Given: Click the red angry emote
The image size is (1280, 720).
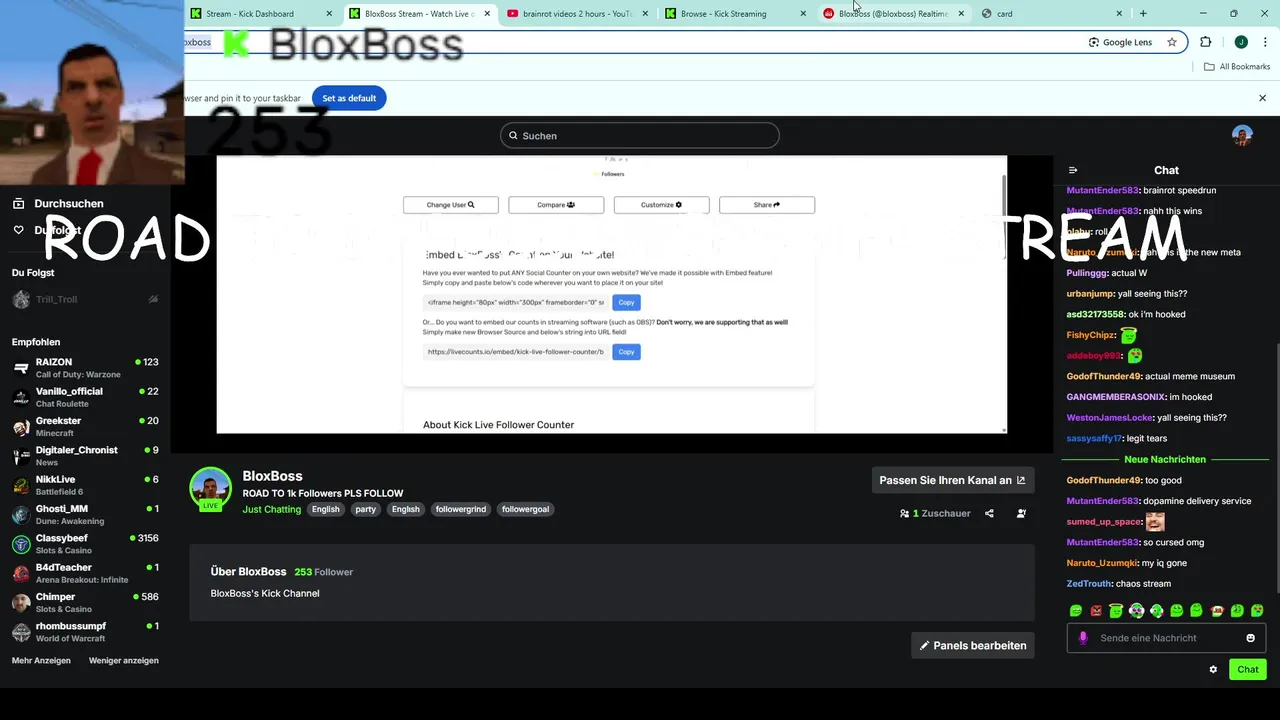Looking at the screenshot, I should point(1096,610).
